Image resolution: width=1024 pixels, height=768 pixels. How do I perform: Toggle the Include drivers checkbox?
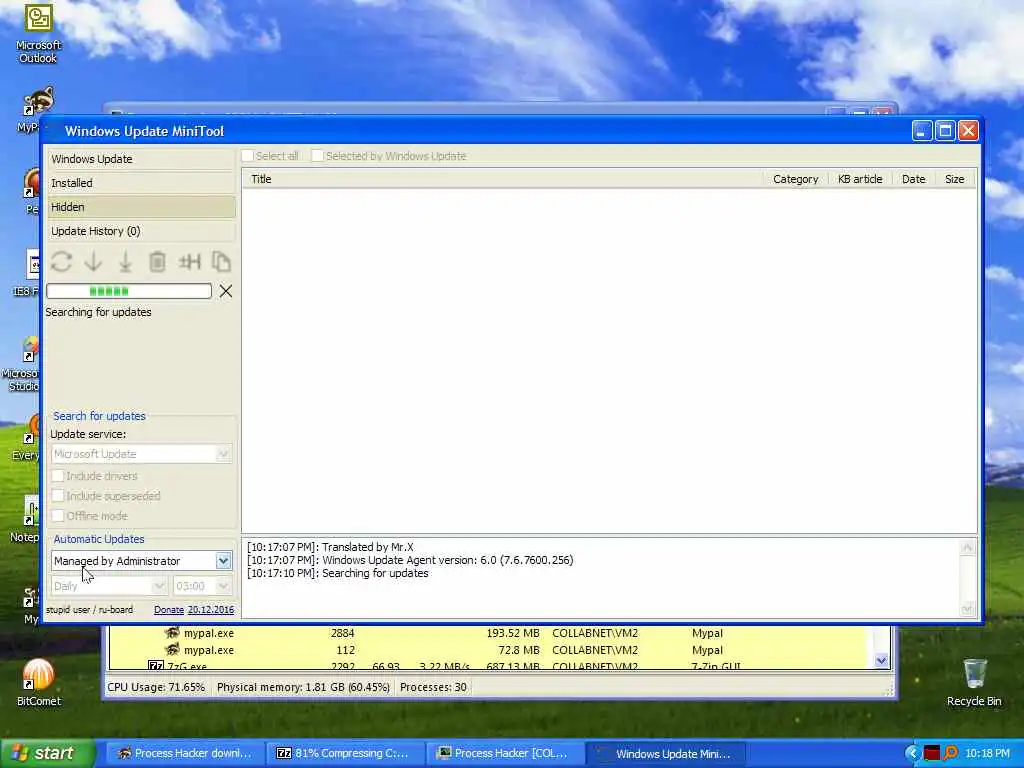(58, 476)
